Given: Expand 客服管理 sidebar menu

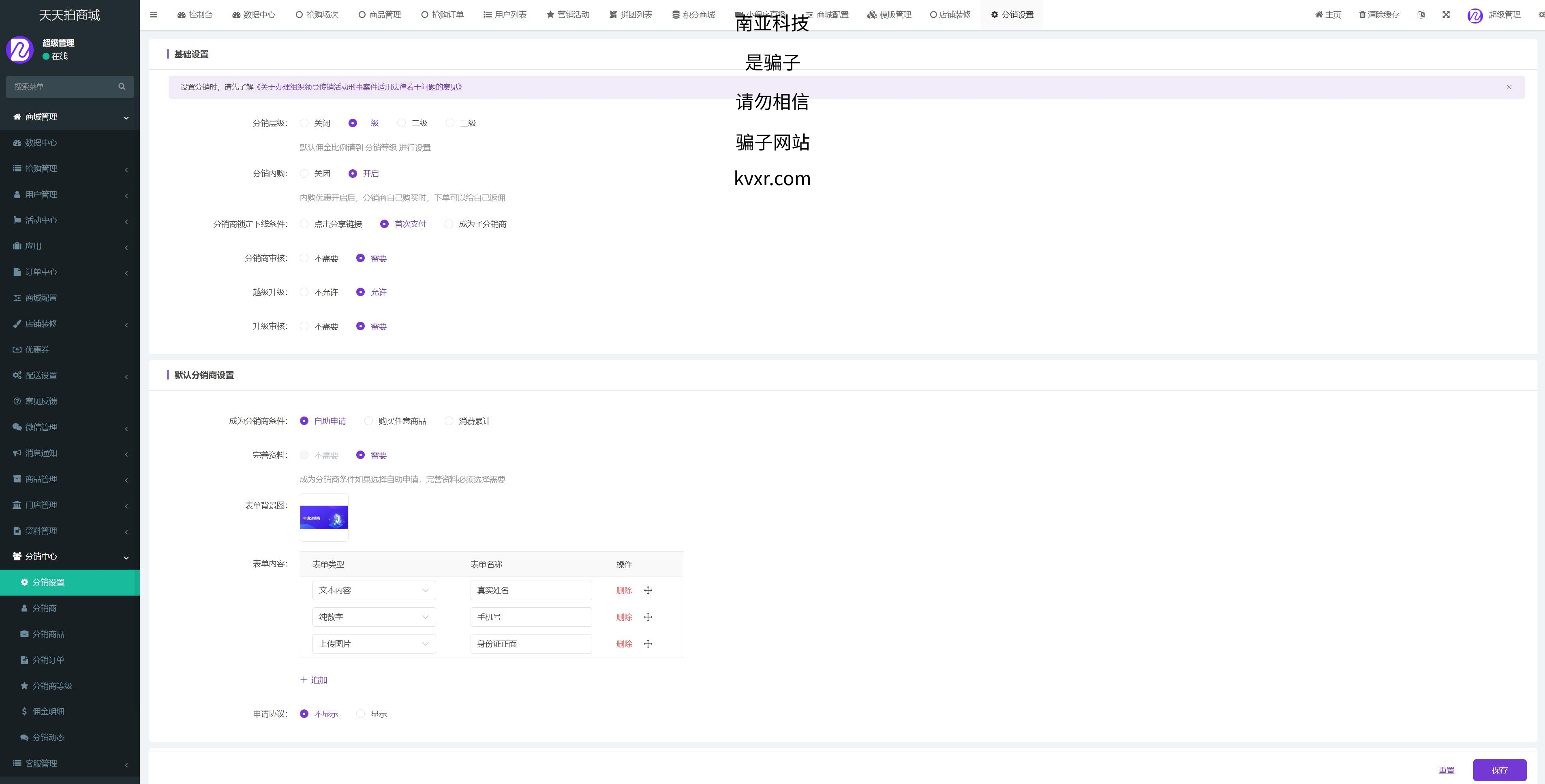Looking at the screenshot, I should coord(70,763).
